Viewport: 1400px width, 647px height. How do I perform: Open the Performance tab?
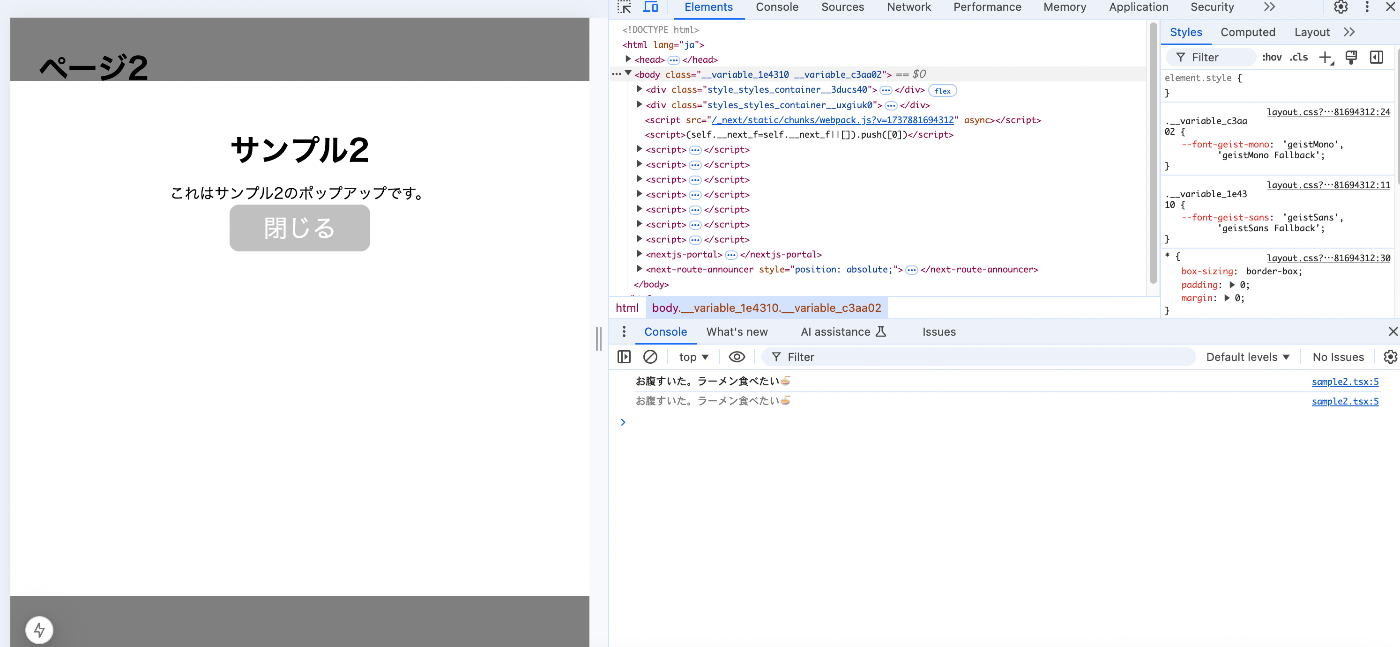pyautogui.click(x=987, y=7)
